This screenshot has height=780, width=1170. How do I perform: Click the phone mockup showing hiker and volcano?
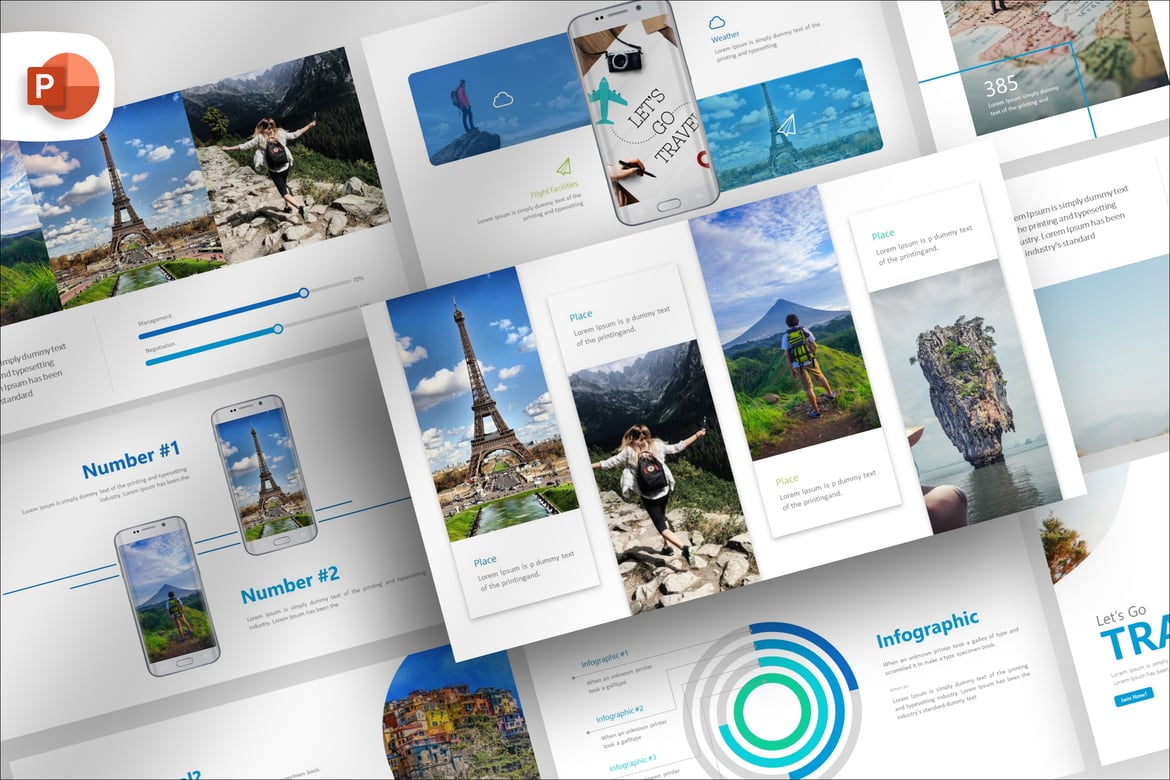167,596
